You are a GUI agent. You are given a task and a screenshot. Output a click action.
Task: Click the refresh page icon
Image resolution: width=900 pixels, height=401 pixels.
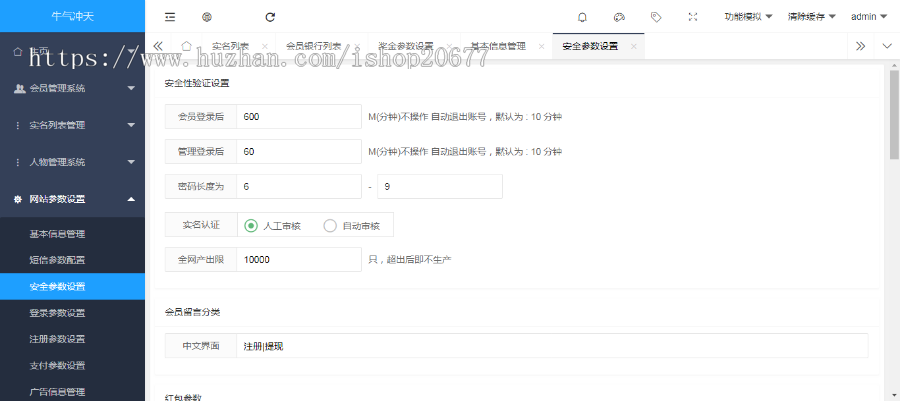click(x=270, y=17)
